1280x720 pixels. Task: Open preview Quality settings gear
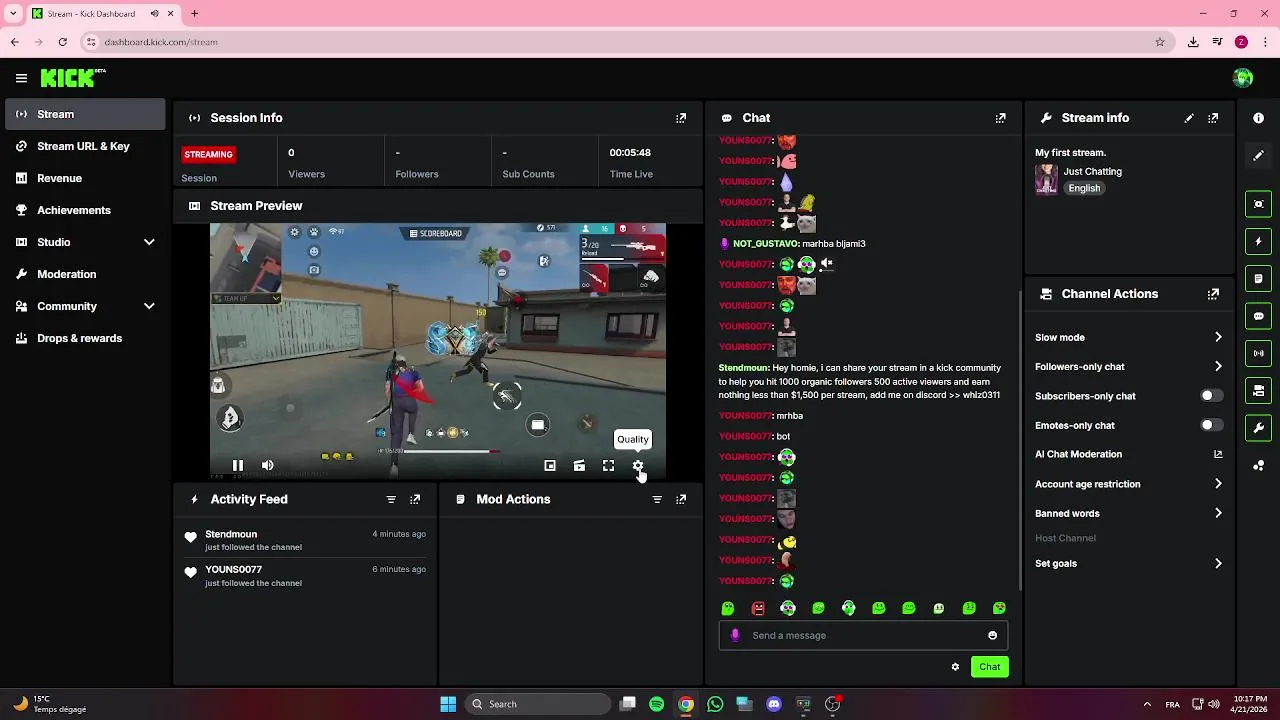(x=638, y=465)
